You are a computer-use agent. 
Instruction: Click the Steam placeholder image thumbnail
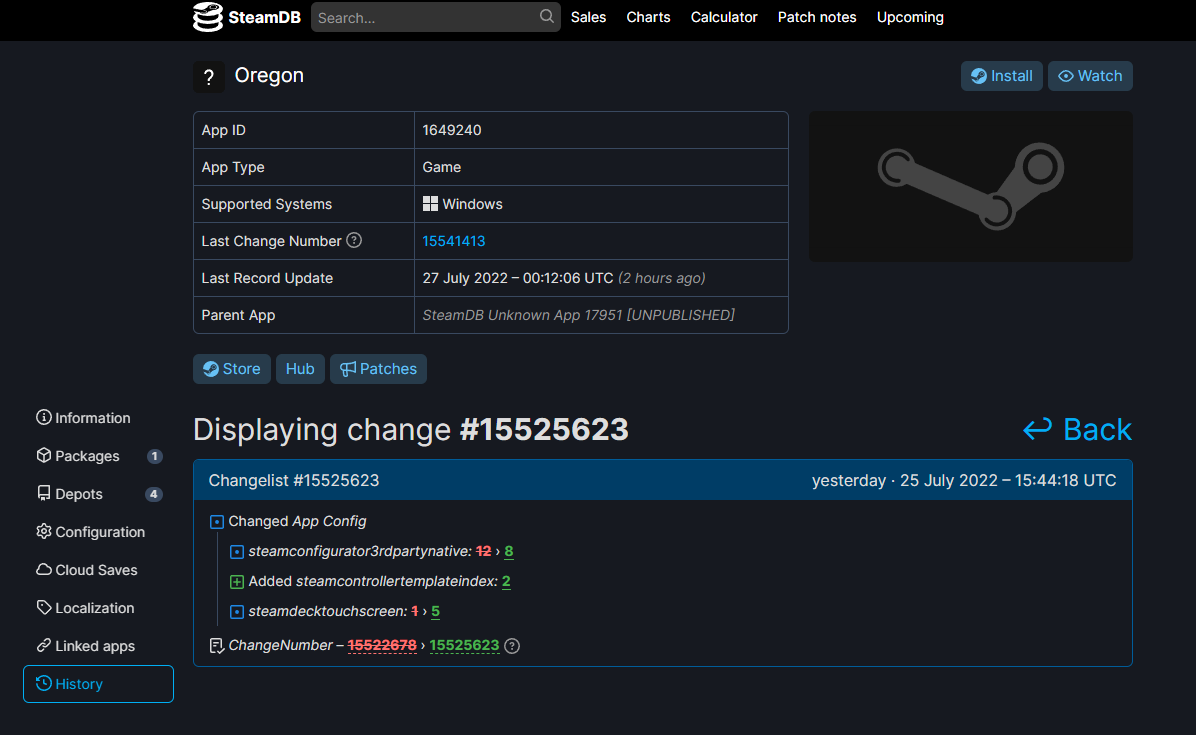pos(970,186)
